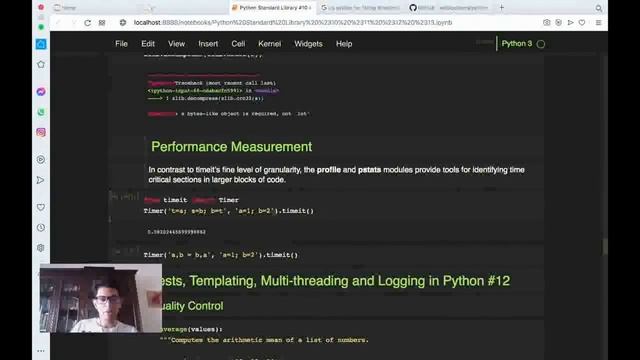640x360 pixels.
Task: Open the Speed Dial grid icon
Action: (x=102, y=23)
